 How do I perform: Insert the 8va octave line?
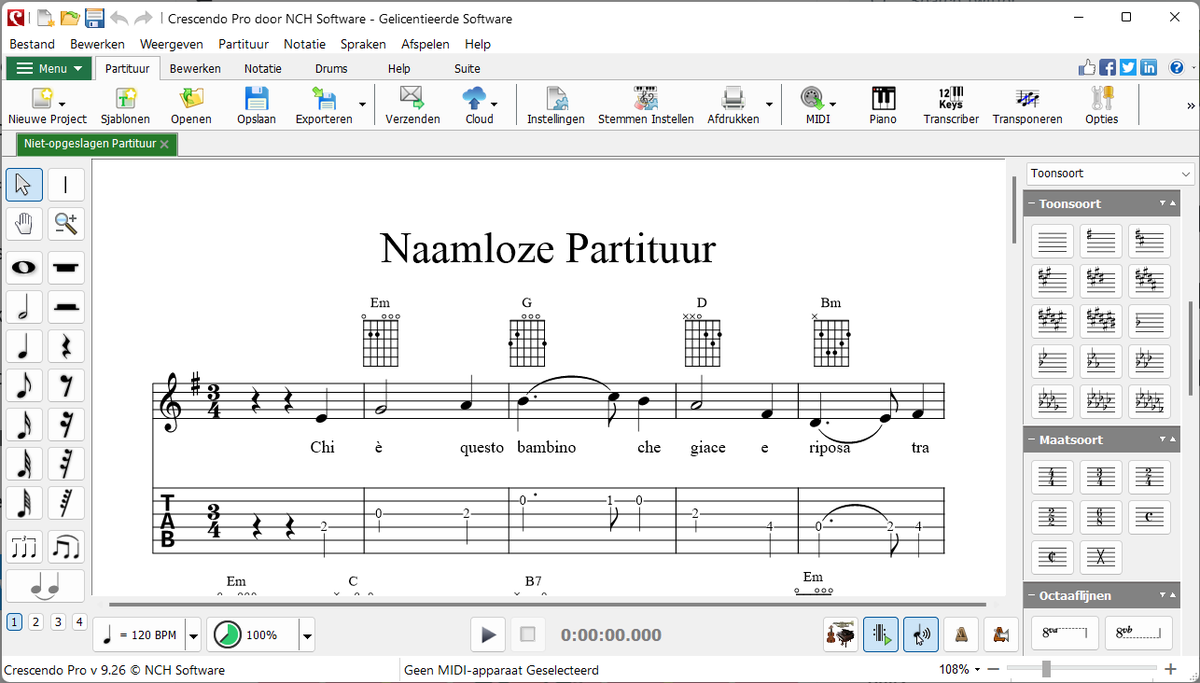(1065, 633)
